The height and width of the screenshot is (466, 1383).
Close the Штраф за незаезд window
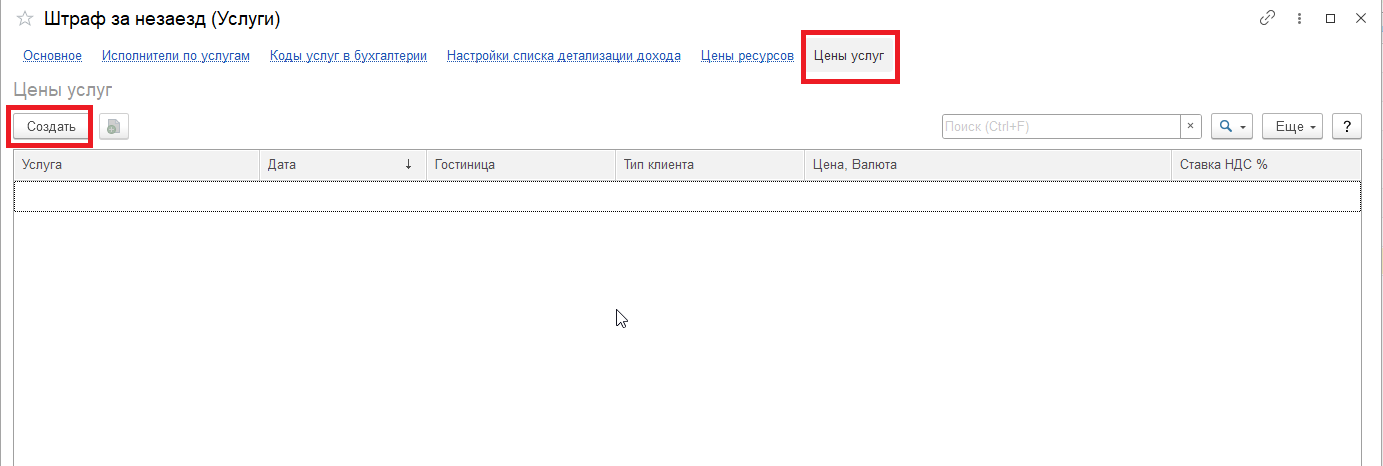[1361, 19]
